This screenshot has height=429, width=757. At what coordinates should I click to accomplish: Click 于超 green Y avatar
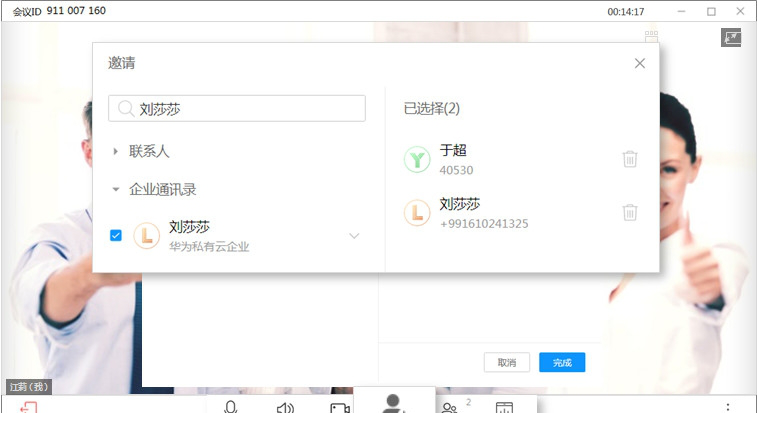tap(417, 159)
